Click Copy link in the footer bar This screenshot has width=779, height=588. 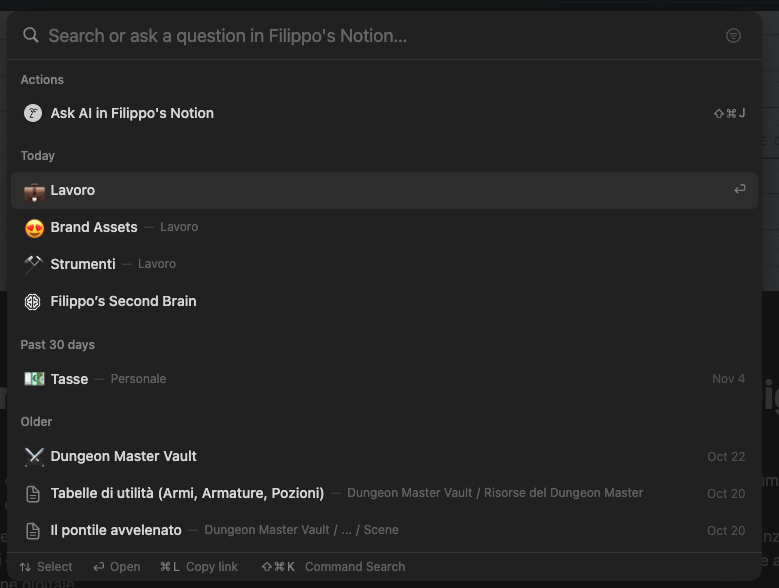[199, 567]
